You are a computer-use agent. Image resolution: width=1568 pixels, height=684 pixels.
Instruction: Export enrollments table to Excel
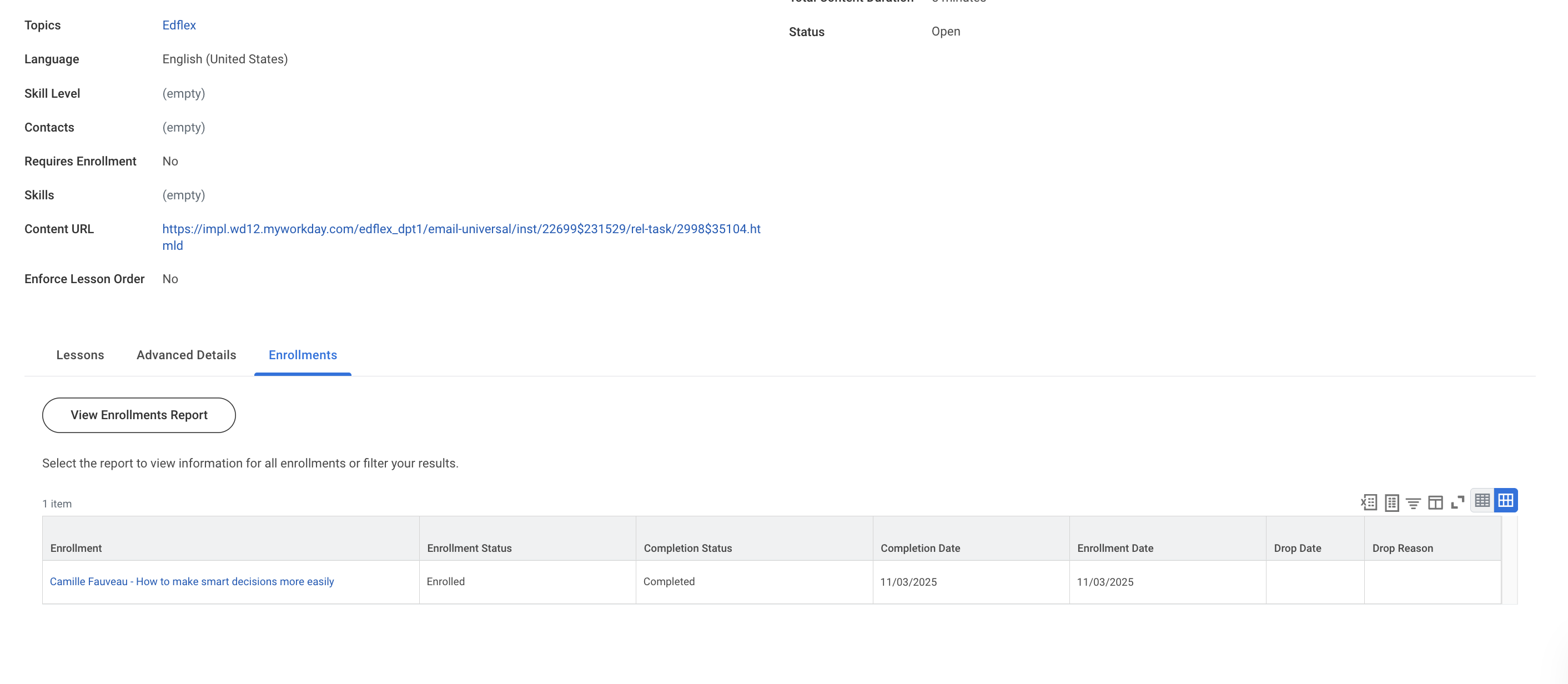1369,502
